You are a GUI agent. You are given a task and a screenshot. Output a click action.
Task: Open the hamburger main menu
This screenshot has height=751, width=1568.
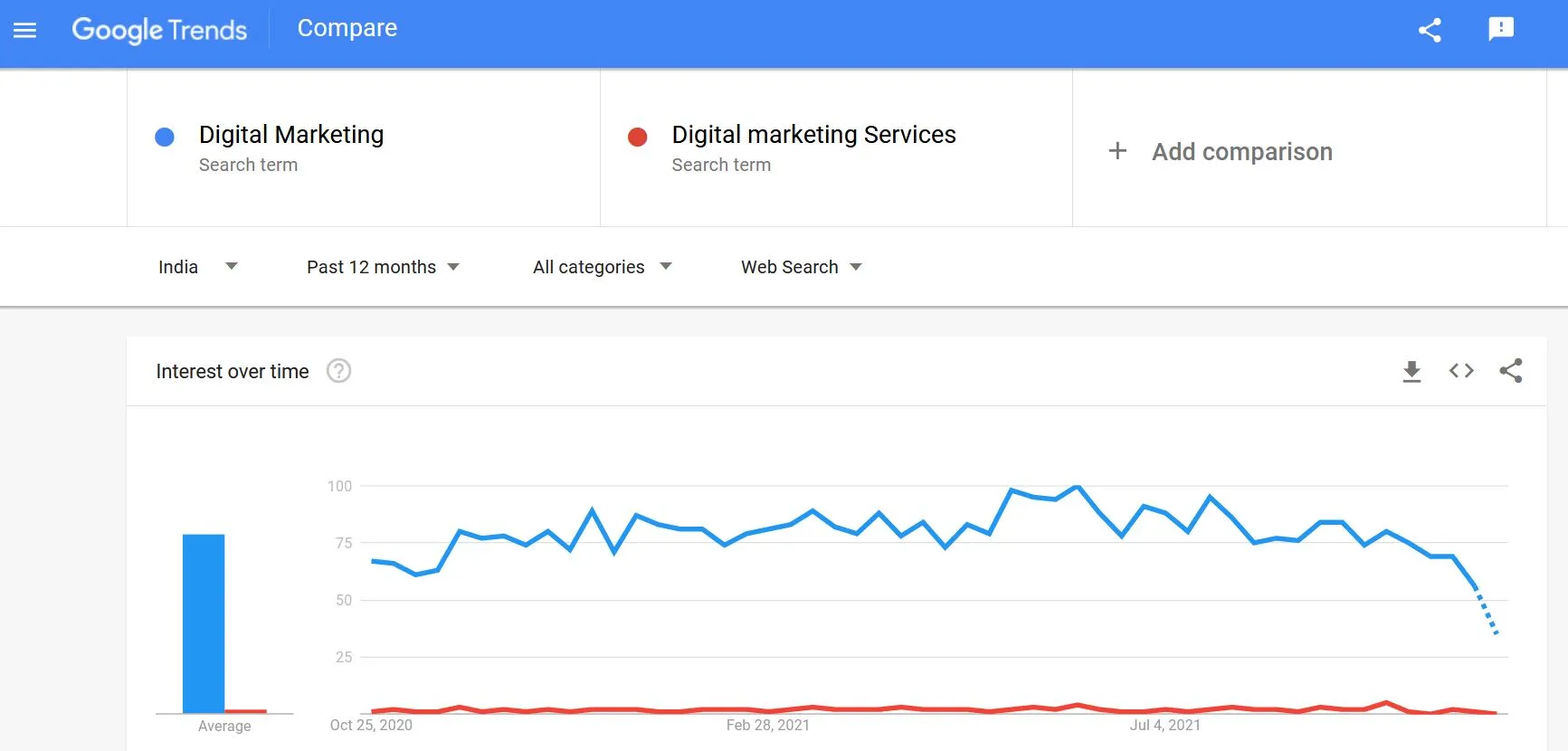pyautogui.click(x=25, y=30)
